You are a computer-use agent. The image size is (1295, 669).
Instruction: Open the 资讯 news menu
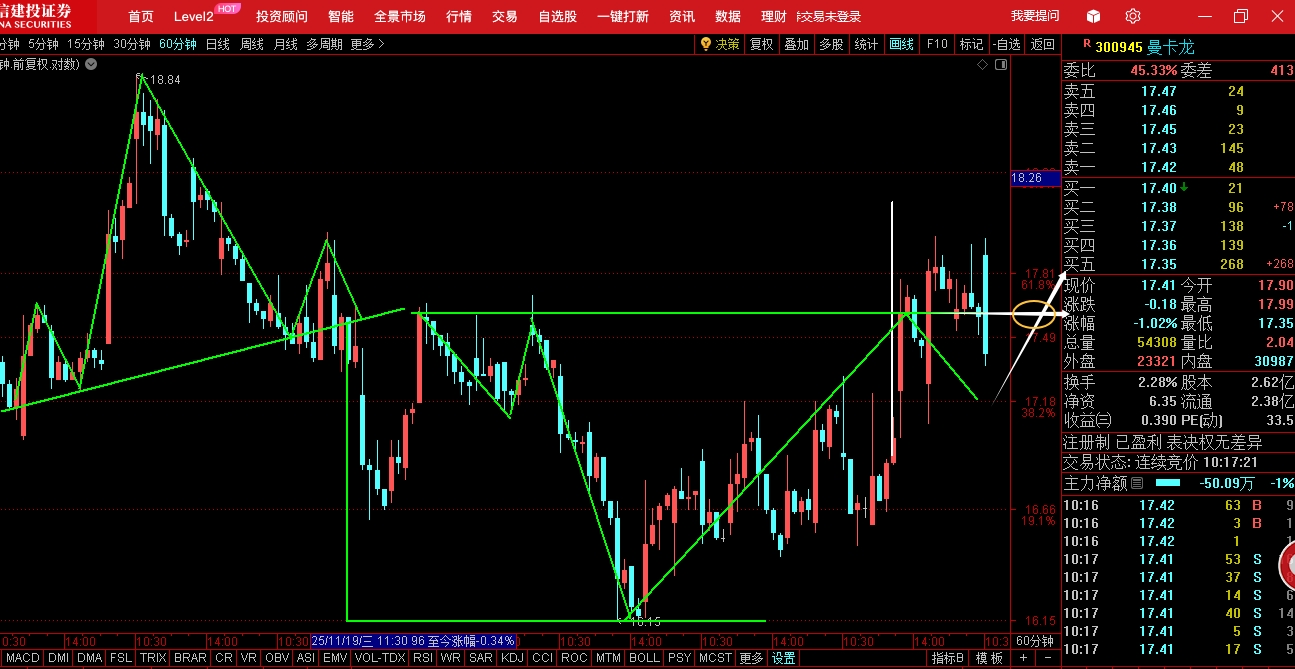(682, 16)
